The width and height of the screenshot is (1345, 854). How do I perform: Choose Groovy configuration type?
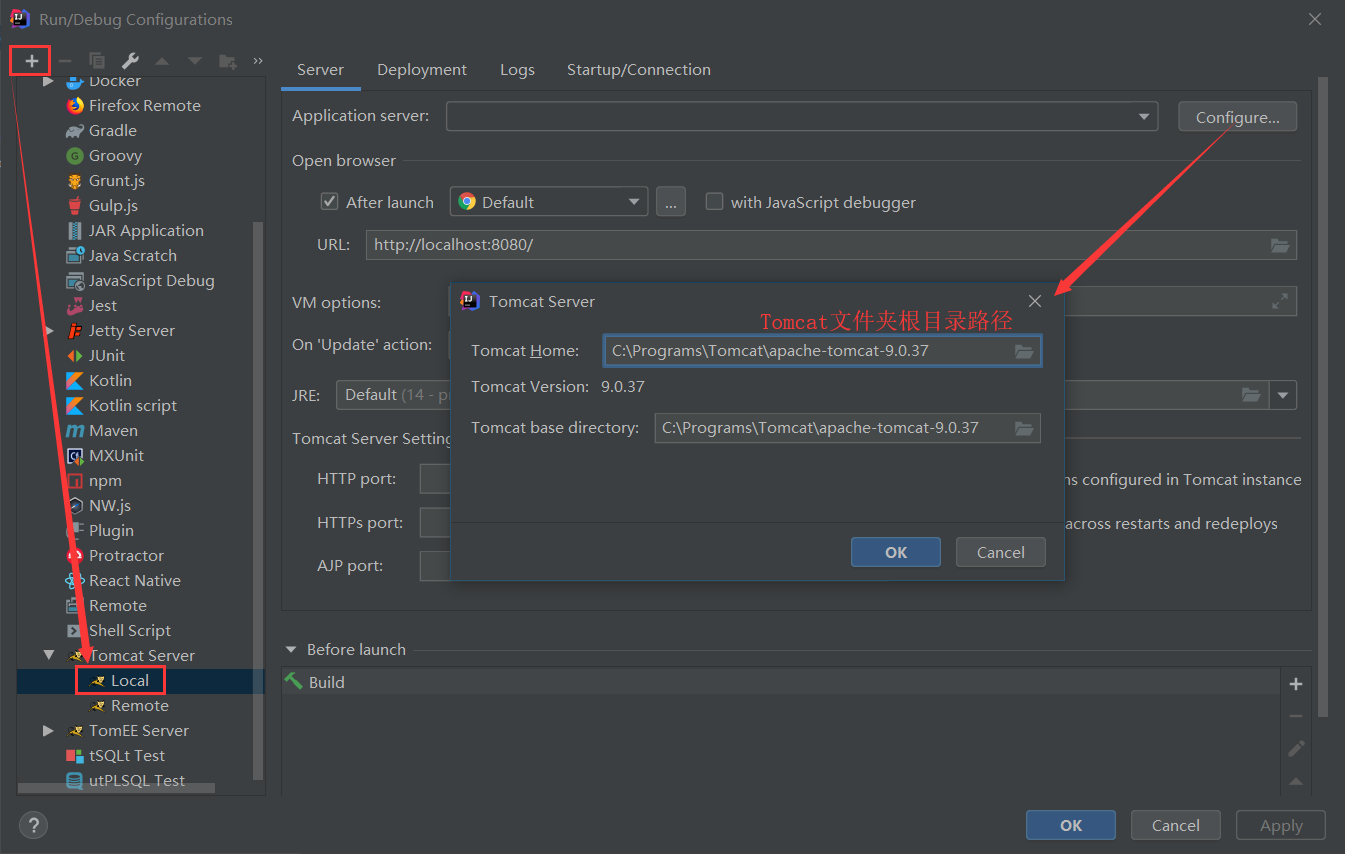(x=115, y=155)
